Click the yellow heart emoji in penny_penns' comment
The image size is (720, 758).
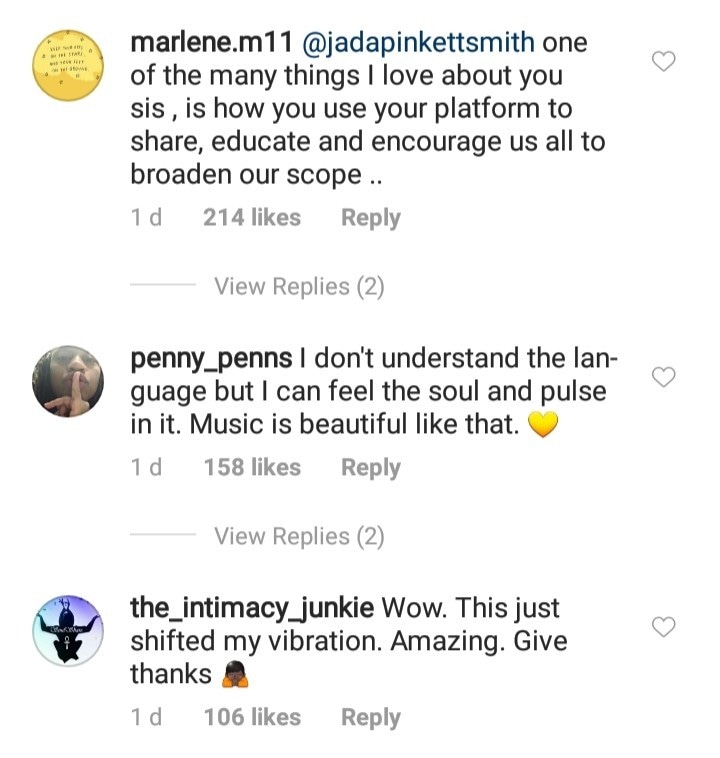[541, 427]
